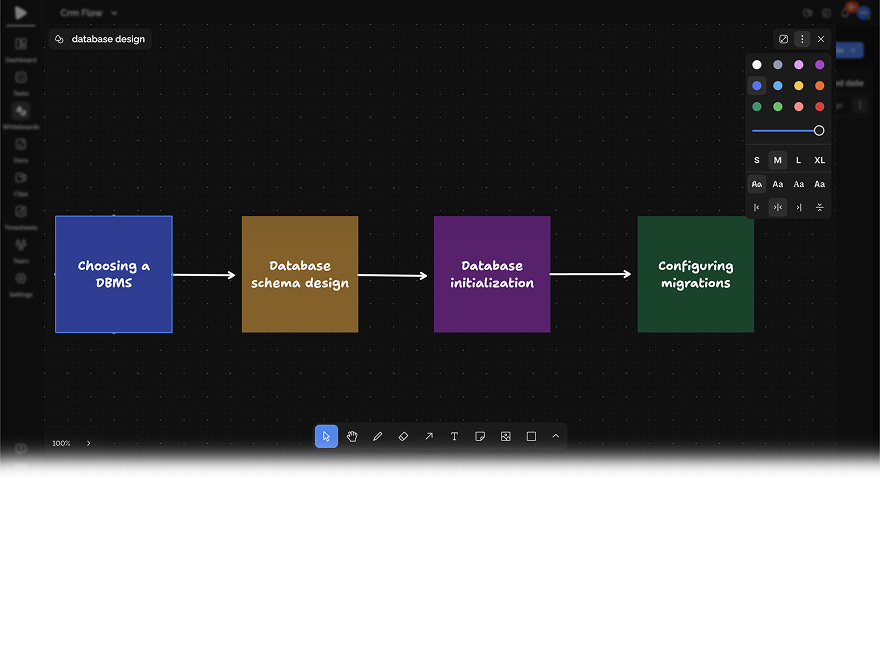
Task: Set text alignment to right
Action: click(x=799, y=207)
